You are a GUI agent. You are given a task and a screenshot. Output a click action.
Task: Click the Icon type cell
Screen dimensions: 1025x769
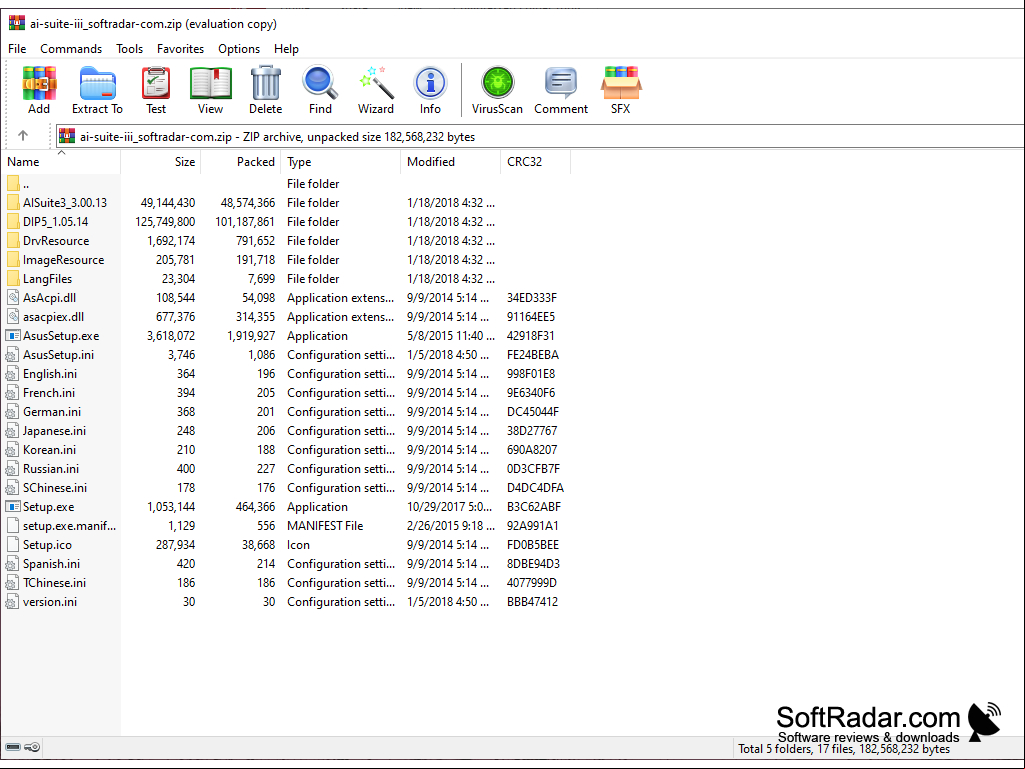tap(298, 545)
